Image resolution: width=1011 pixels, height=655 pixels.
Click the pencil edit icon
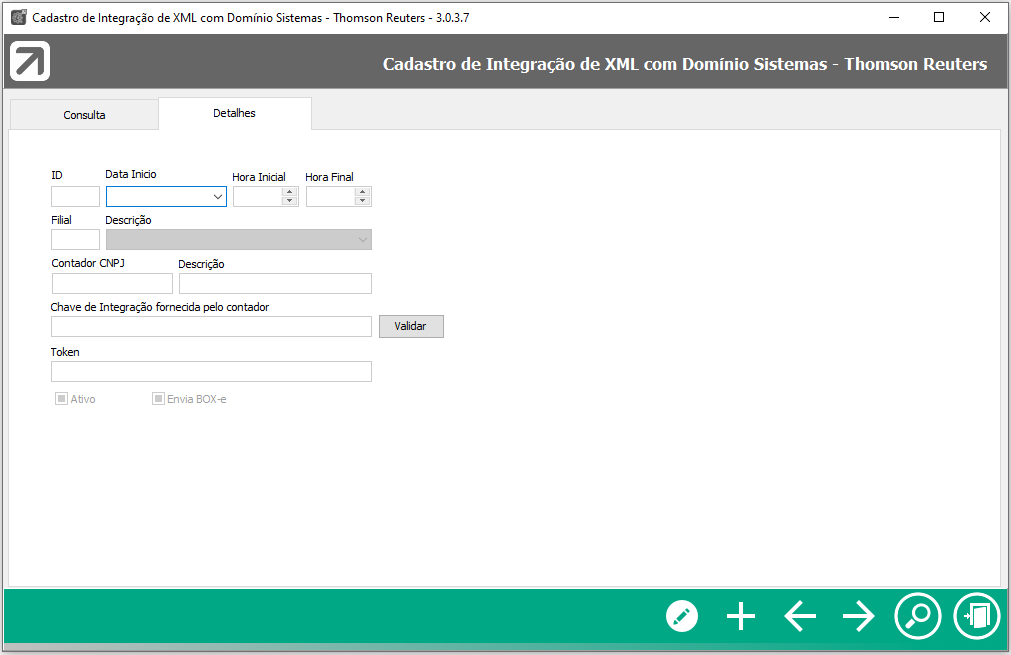coord(682,616)
